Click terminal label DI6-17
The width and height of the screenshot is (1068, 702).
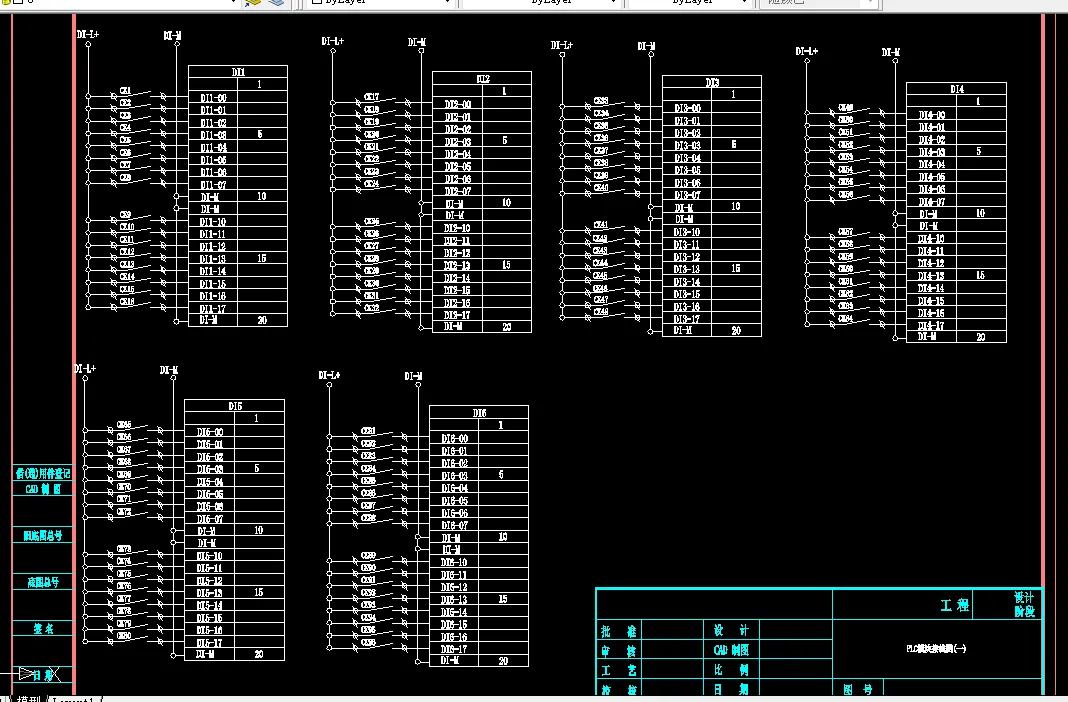pos(454,649)
